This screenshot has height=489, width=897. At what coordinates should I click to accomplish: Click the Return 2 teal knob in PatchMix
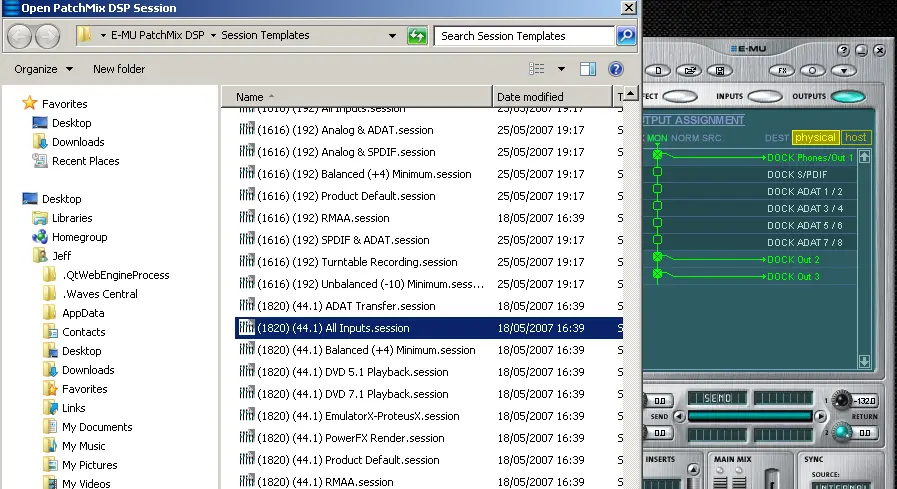pyautogui.click(x=841, y=432)
